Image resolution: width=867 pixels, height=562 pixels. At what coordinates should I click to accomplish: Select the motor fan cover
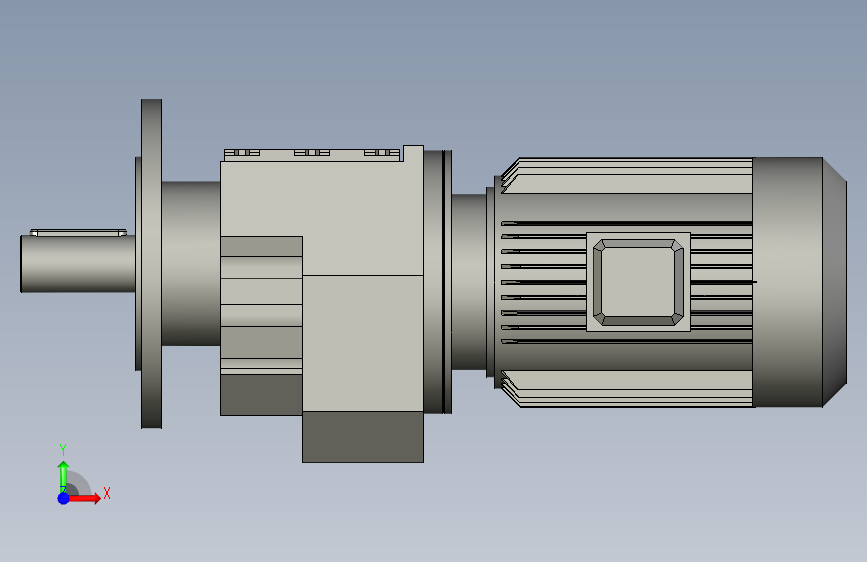point(799,282)
